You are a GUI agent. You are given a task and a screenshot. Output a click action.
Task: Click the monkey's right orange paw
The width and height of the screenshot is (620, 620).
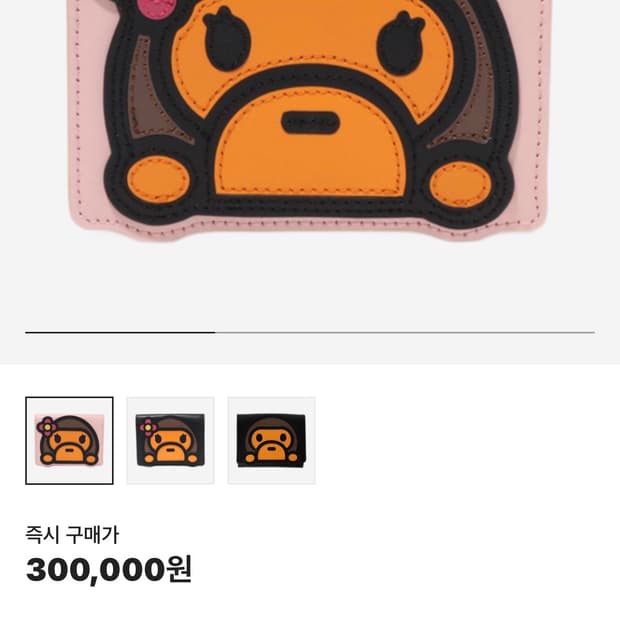coord(461,185)
